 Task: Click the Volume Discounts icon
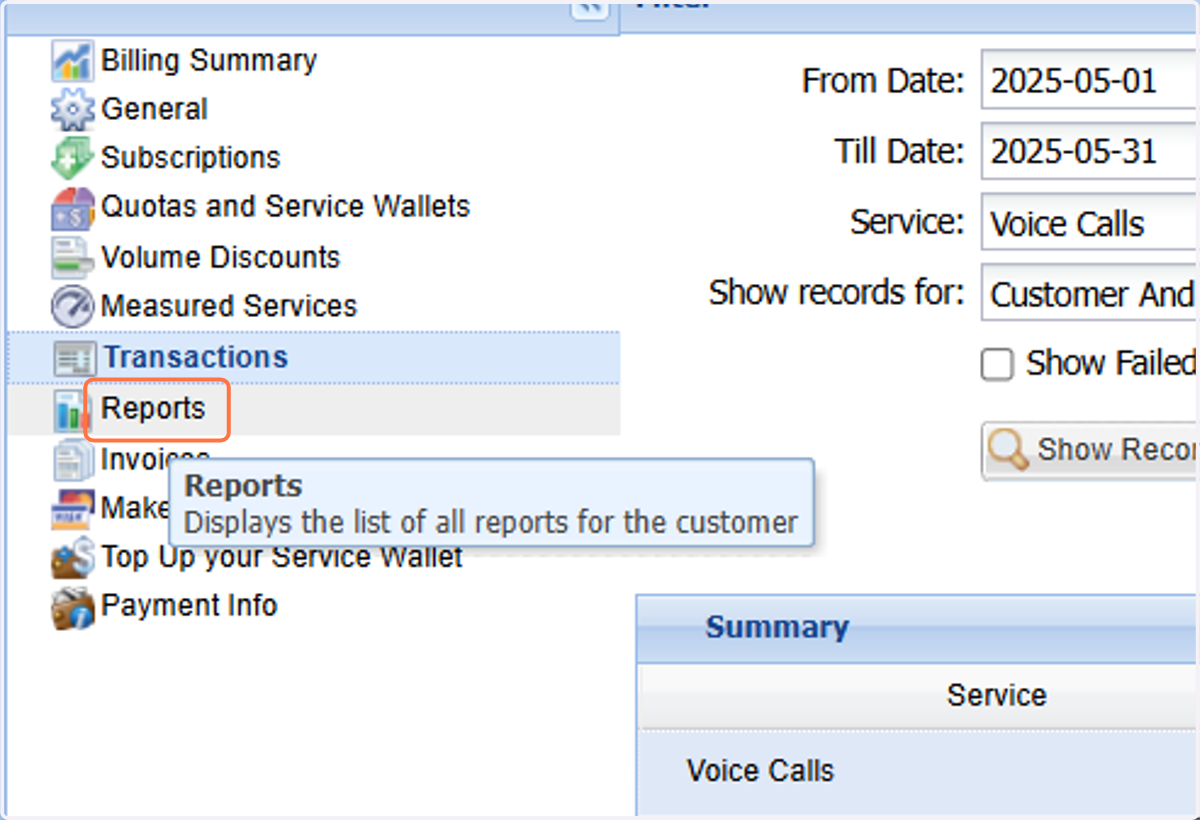pos(72,258)
